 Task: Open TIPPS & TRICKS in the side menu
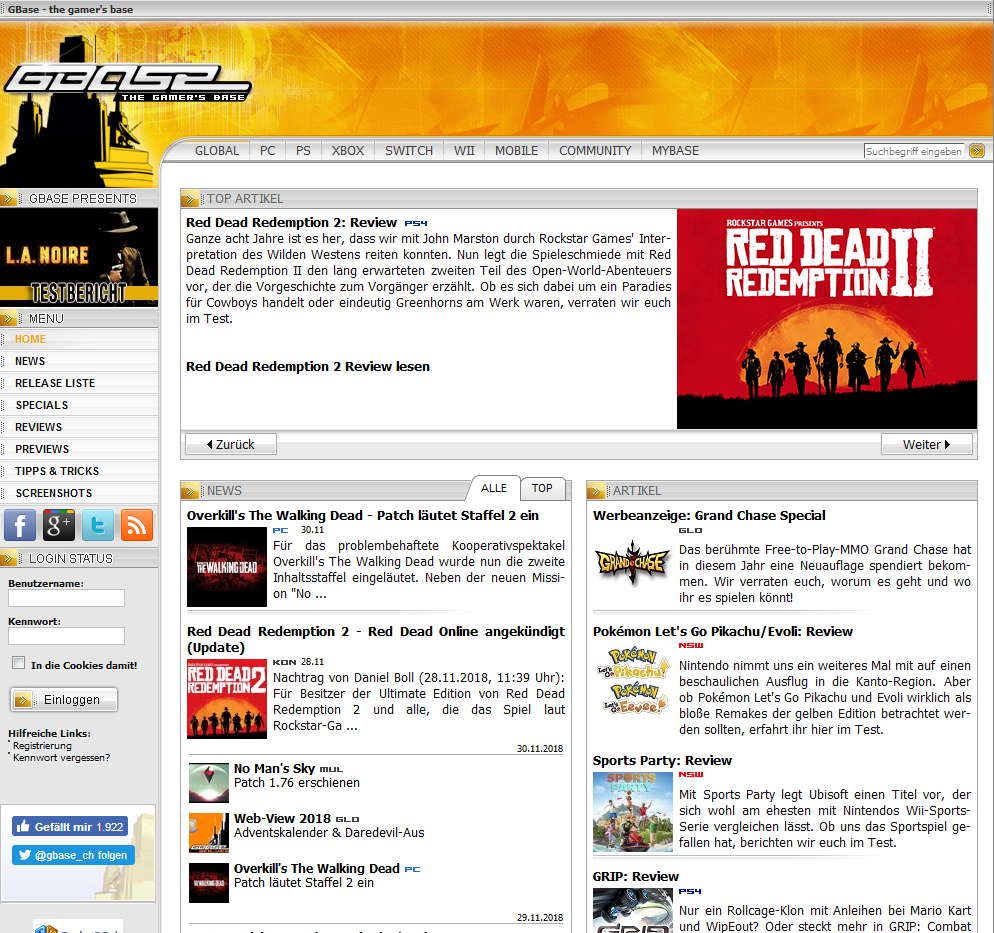(79, 471)
